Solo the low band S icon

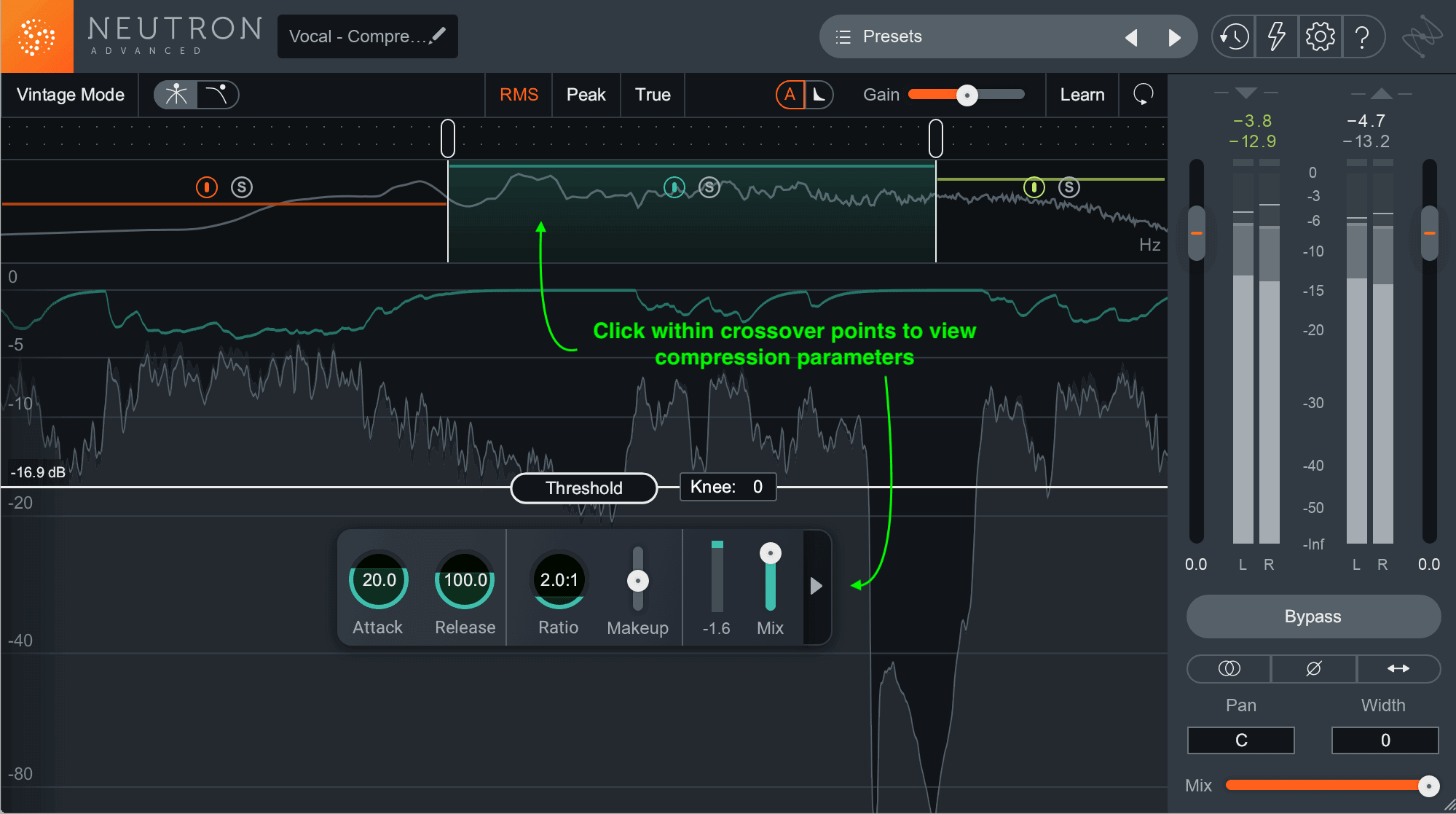[242, 187]
